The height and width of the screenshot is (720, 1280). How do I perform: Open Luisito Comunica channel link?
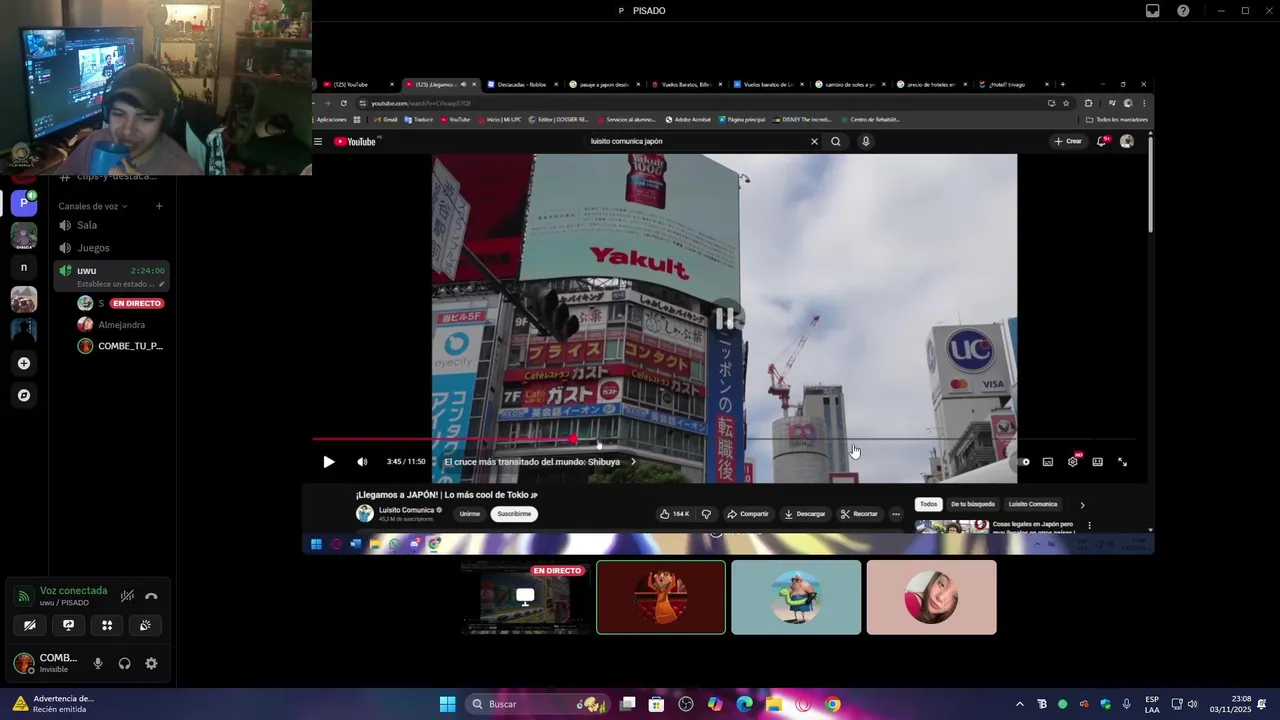pos(406,510)
